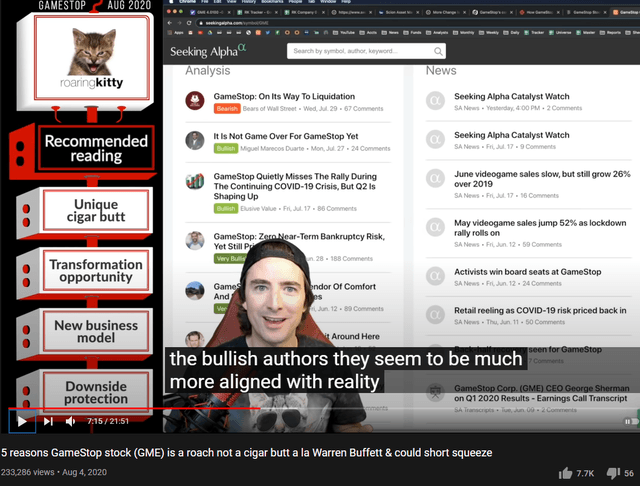Click the video title 5 reasons GameStop stock

click(x=247, y=453)
